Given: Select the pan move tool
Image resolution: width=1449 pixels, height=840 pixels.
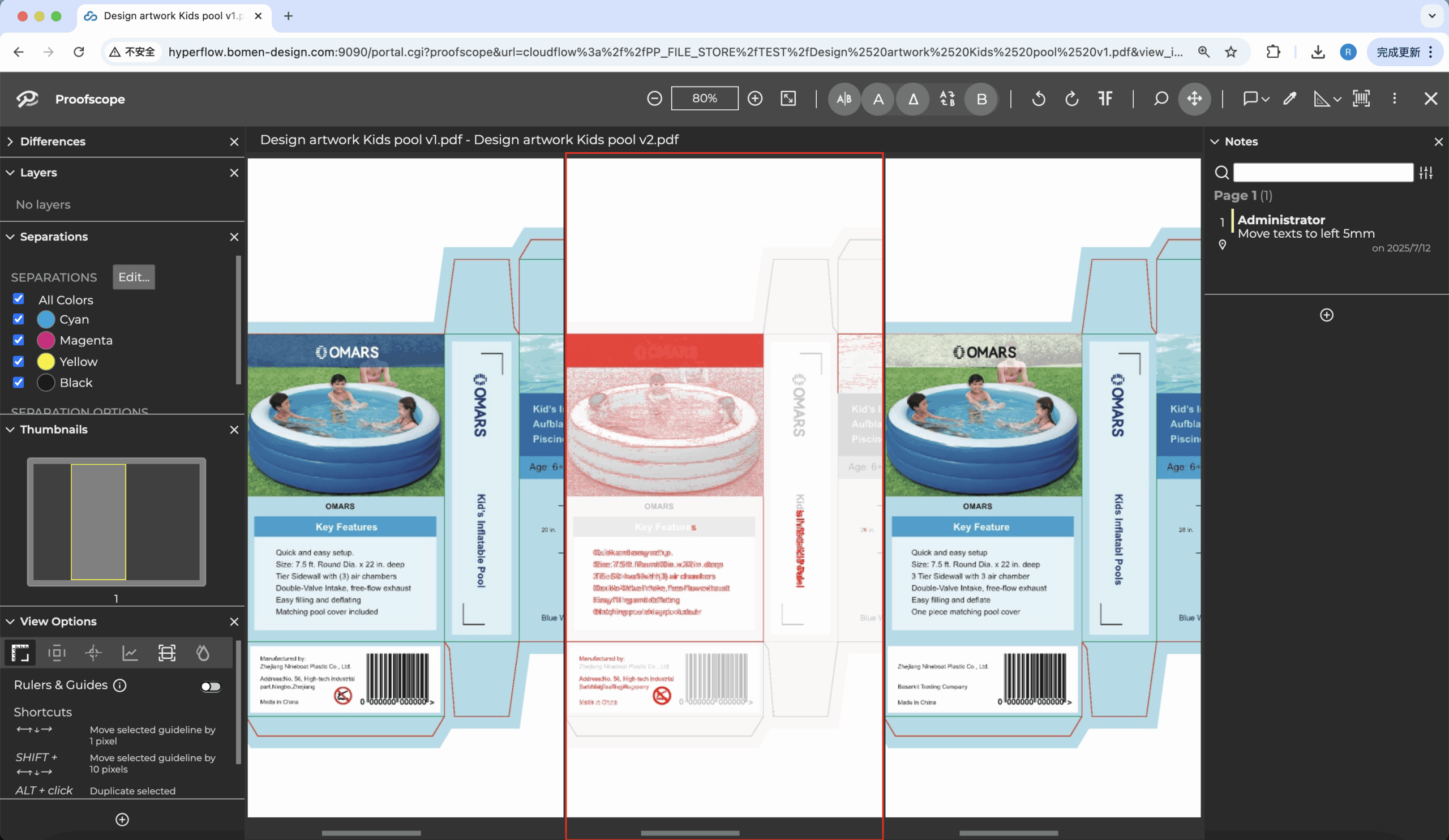Looking at the screenshot, I should click(1194, 99).
